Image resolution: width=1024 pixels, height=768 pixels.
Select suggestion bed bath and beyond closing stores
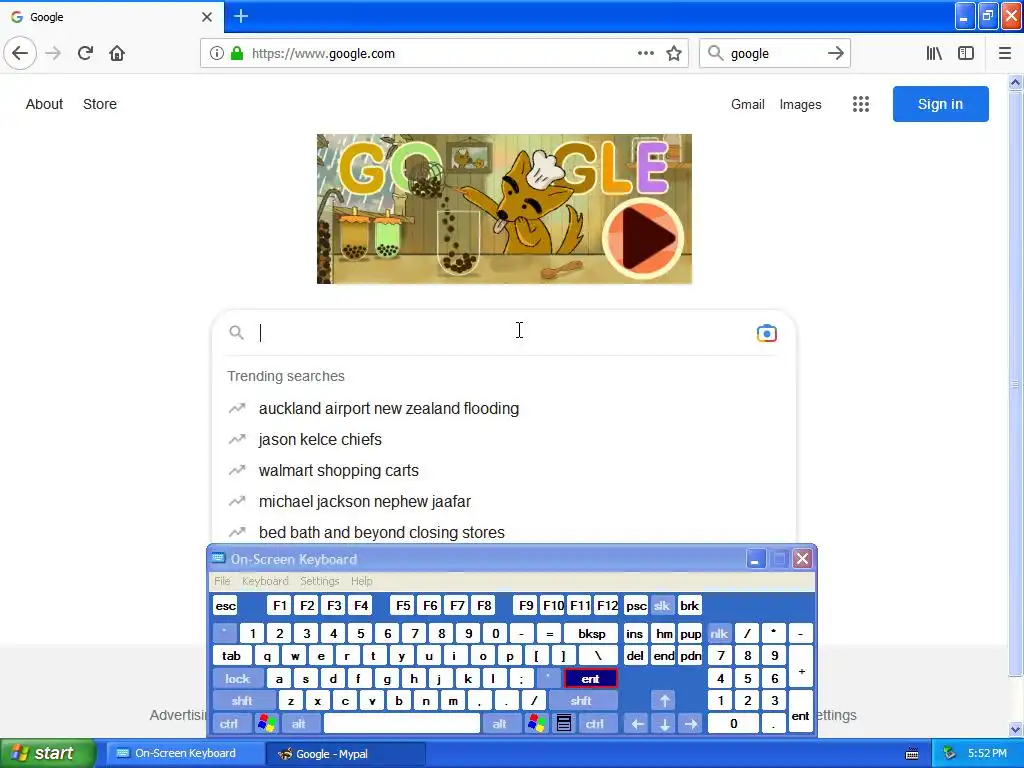pyautogui.click(x=504, y=532)
